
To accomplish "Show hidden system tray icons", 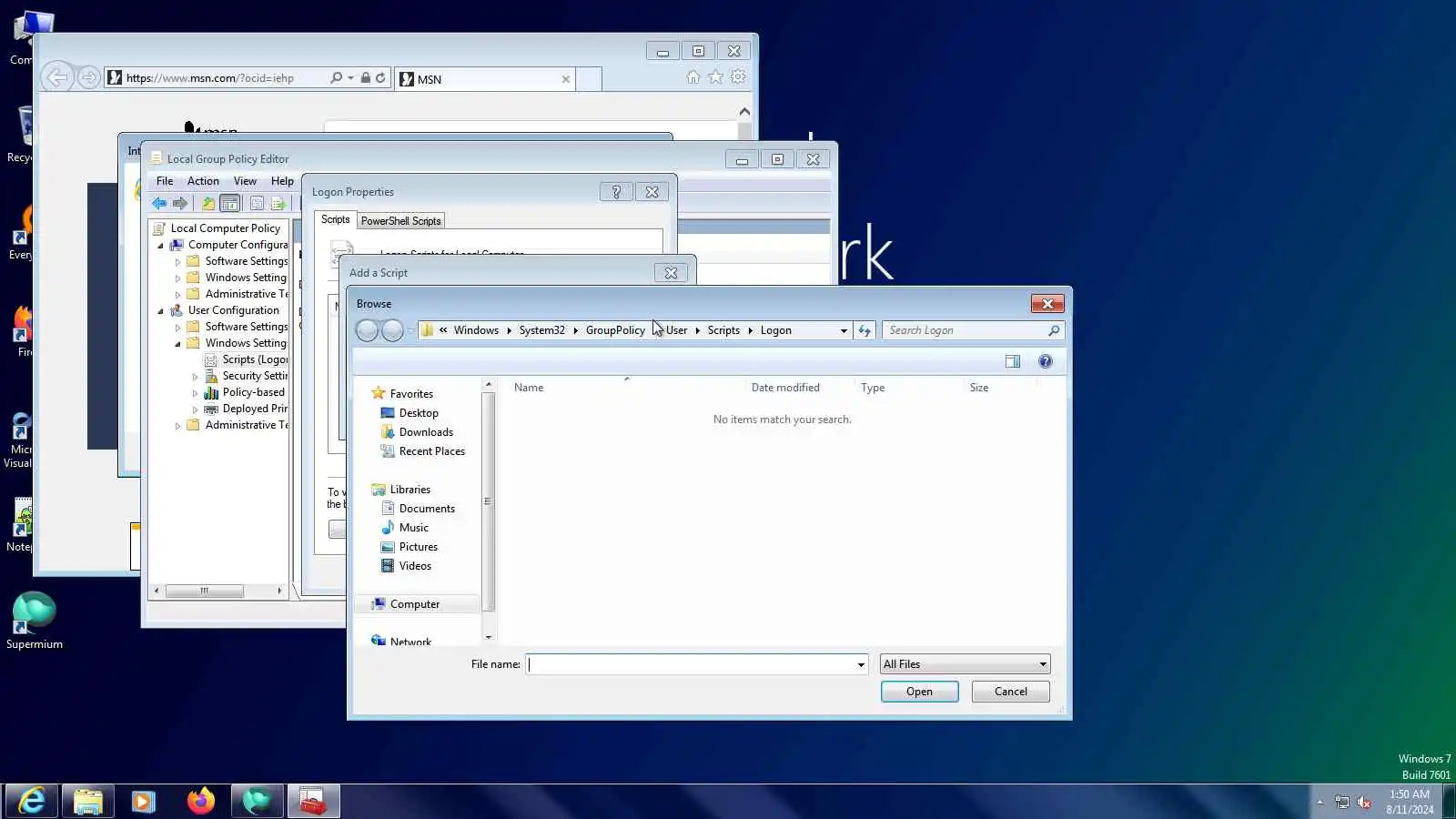I will coord(1319,802).
